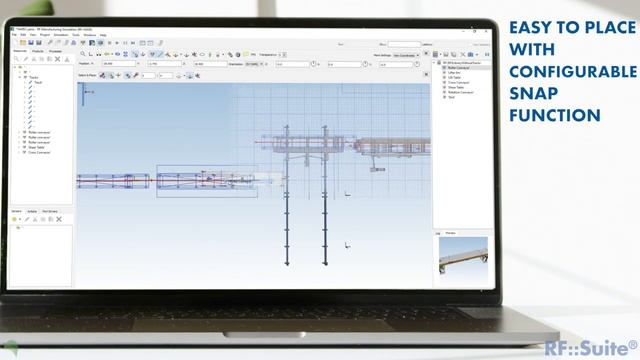Viewport: 640px width, 360px height.
Task: Stop the simulation with the stop button
Action: [x=109, y=43]
